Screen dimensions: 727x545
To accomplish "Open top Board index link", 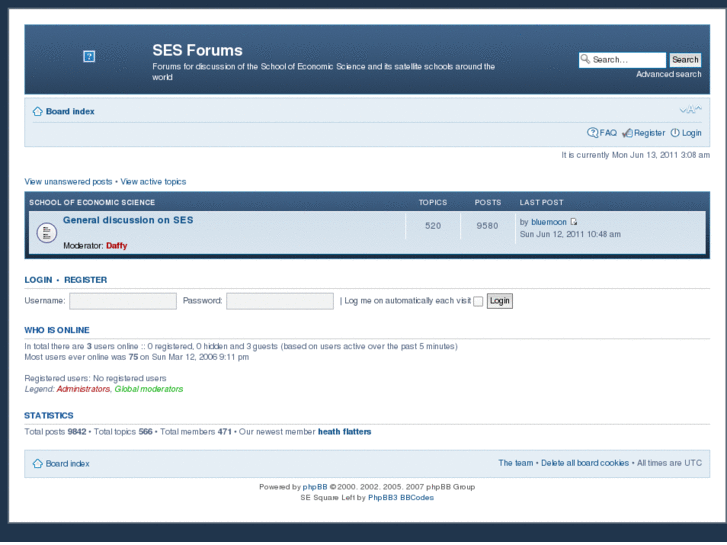I will pyautogui.click(x=70, y=111).
